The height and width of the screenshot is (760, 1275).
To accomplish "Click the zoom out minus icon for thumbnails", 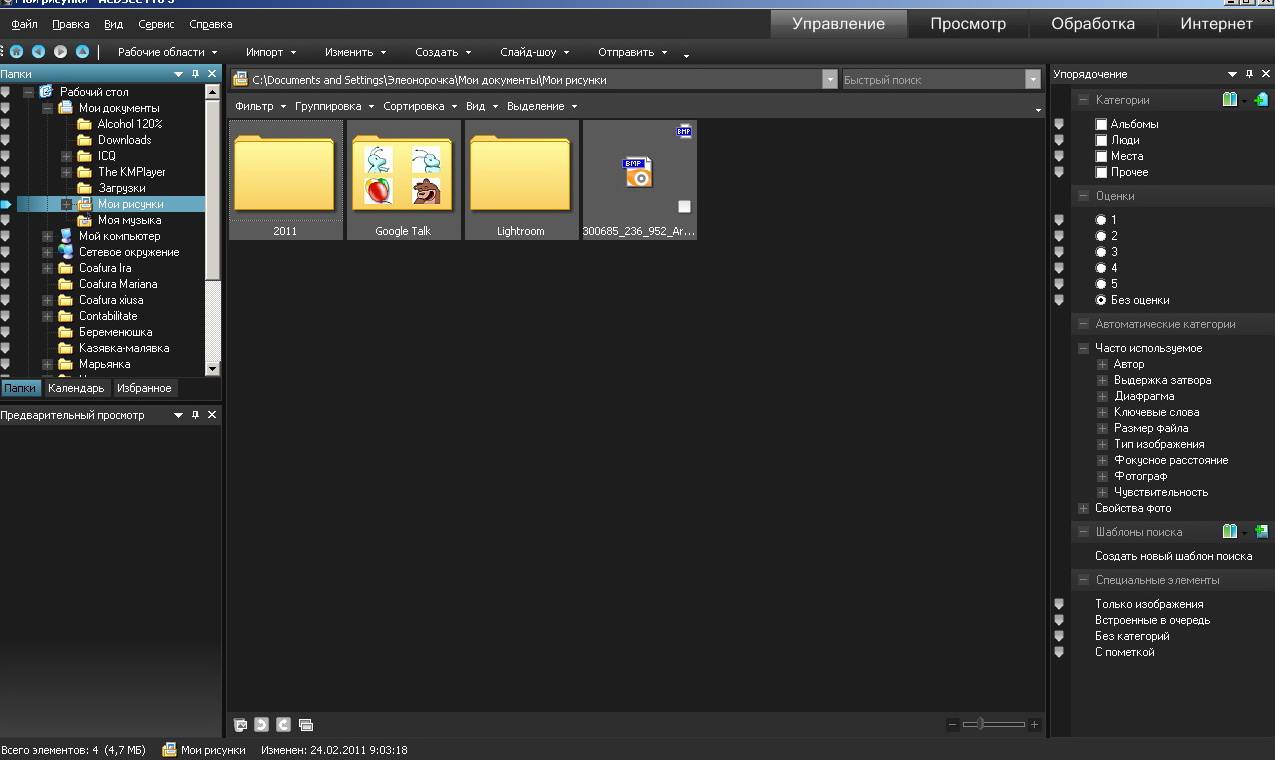I will pyautogui.click(x=952, y=724).
